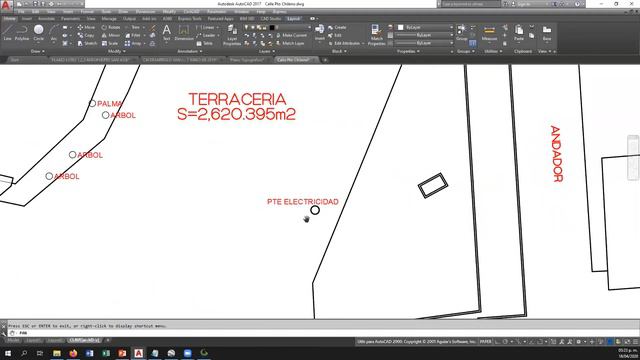Open the object color ByLayer dropdown

coord(425,27)
